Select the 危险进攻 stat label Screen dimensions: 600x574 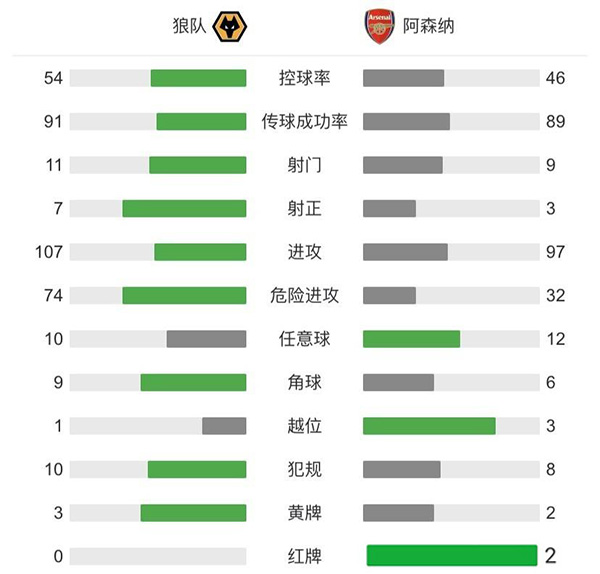point(305,296)
